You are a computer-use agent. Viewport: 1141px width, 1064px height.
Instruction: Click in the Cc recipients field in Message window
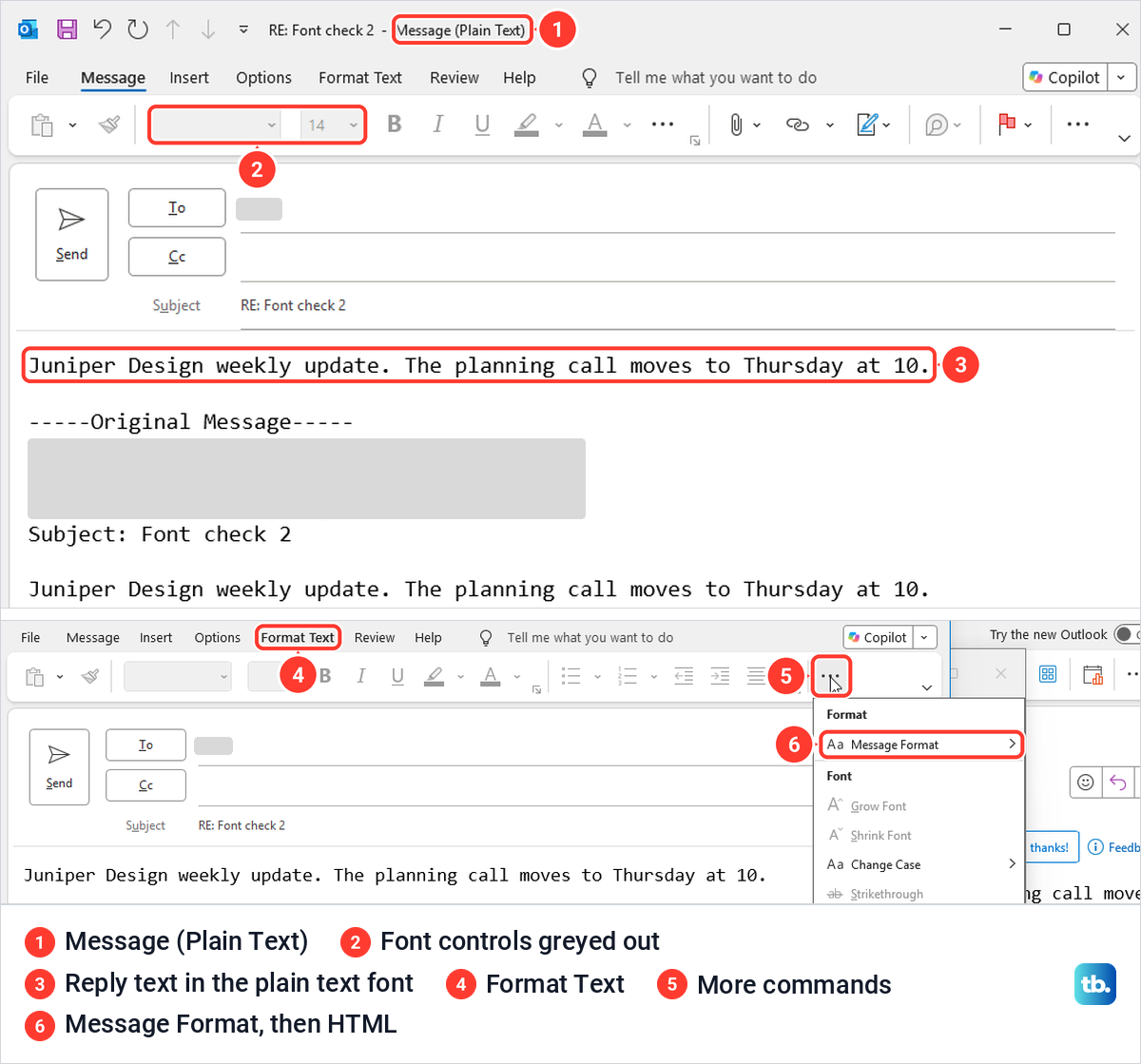coord(677,257)
